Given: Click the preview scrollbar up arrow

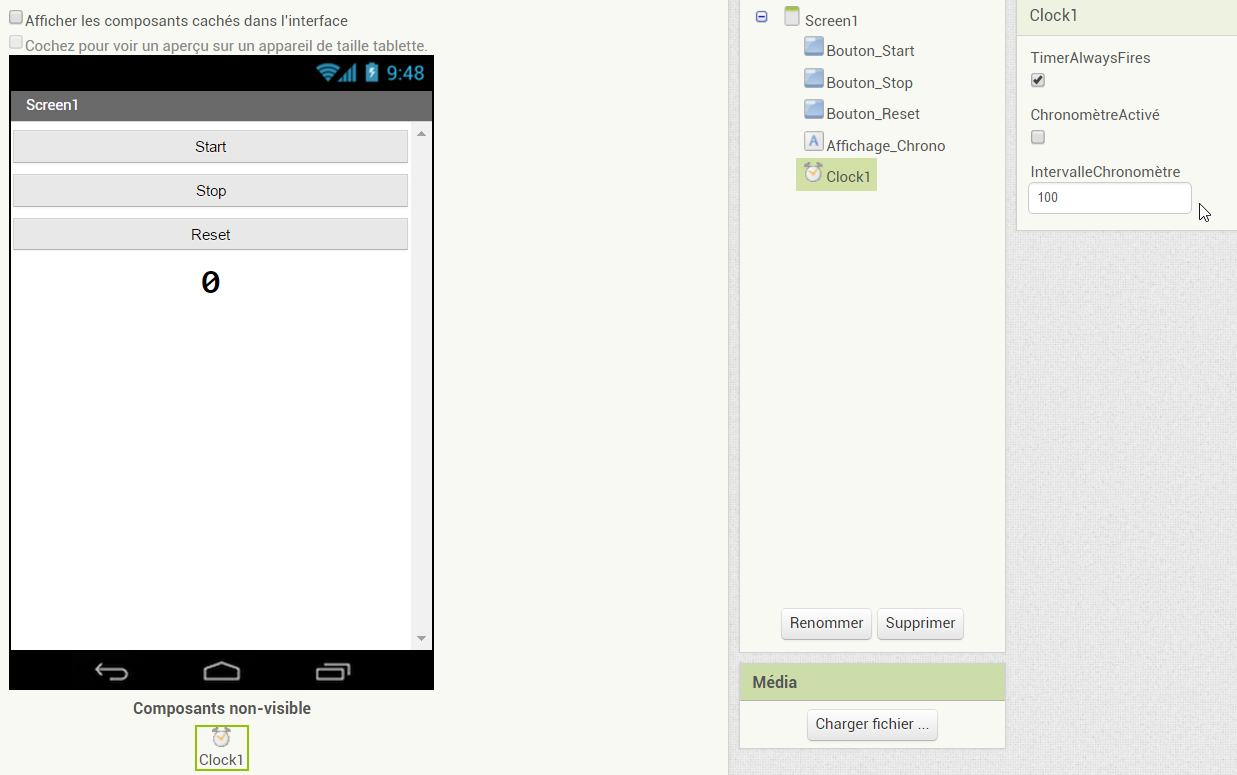Looking at the screenshot, I should coord(421,134).
